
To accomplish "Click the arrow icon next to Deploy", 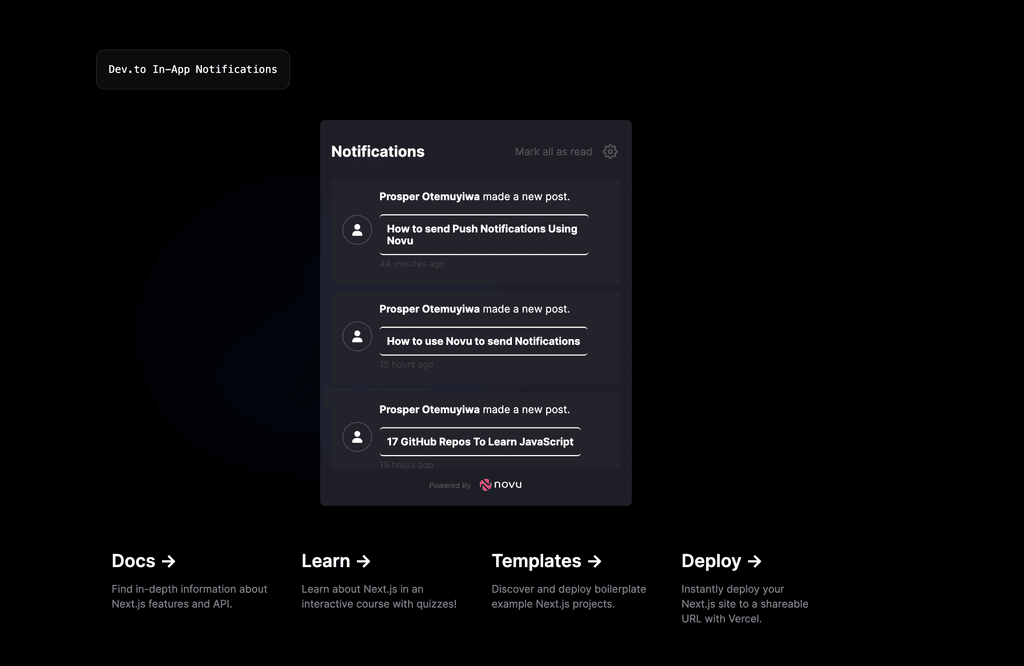I will (x=756, y=561).
